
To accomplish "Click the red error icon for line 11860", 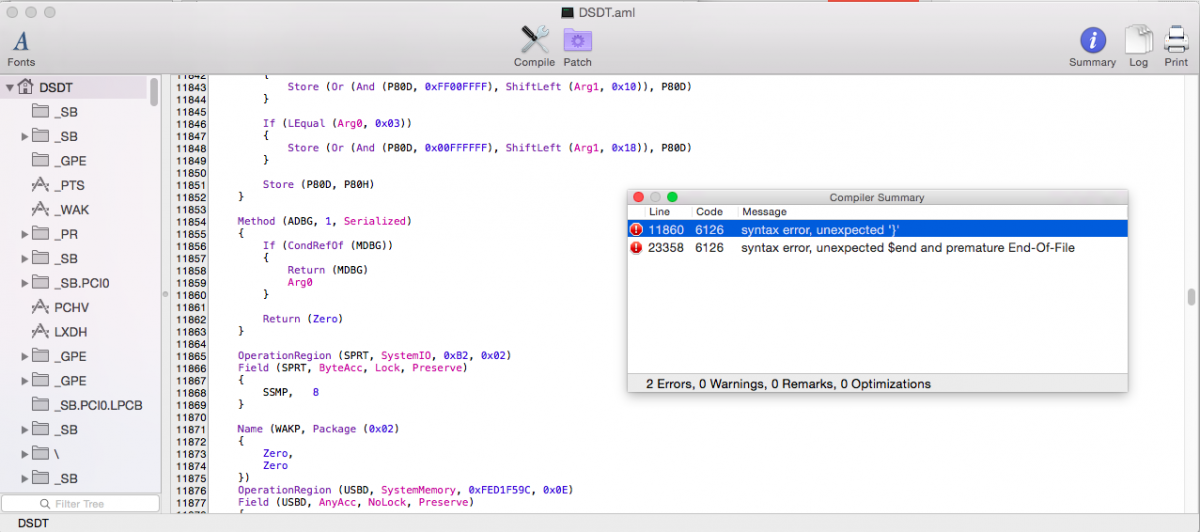I will point(636,229).
